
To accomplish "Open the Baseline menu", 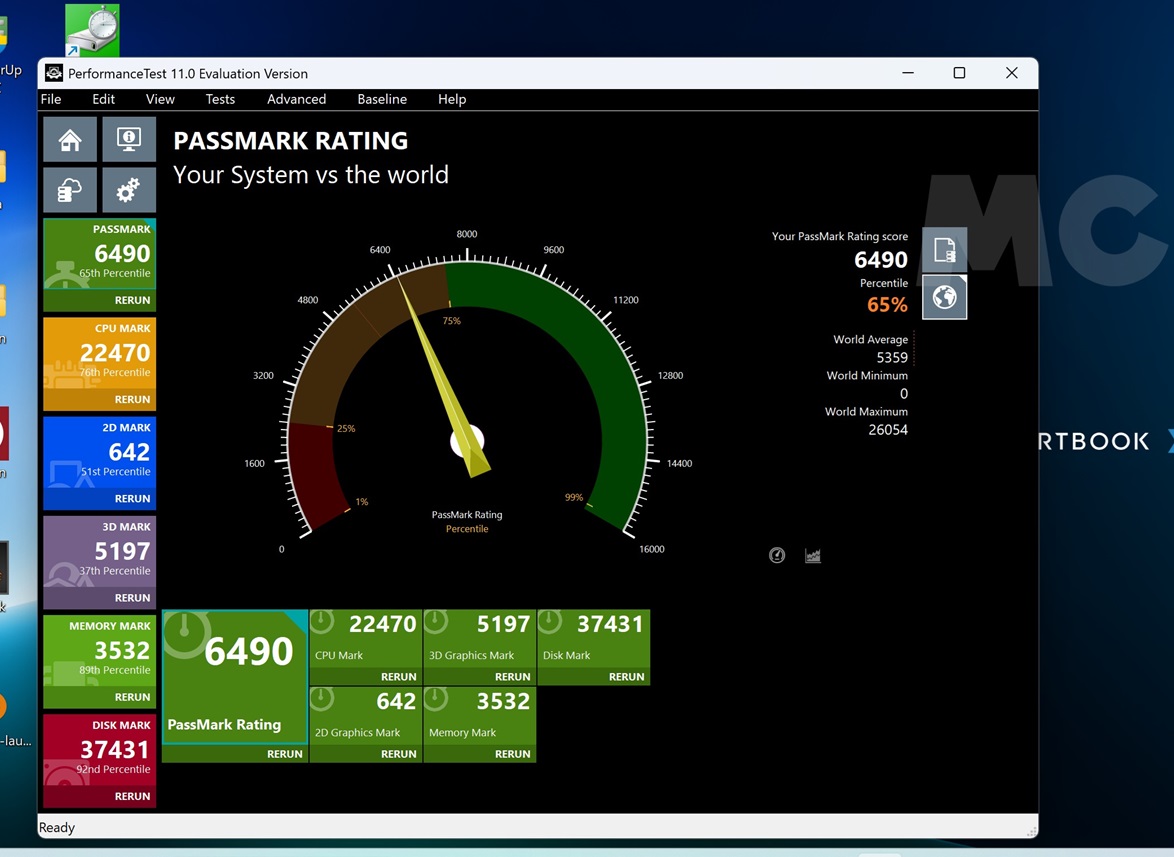I will click(382, 99).
